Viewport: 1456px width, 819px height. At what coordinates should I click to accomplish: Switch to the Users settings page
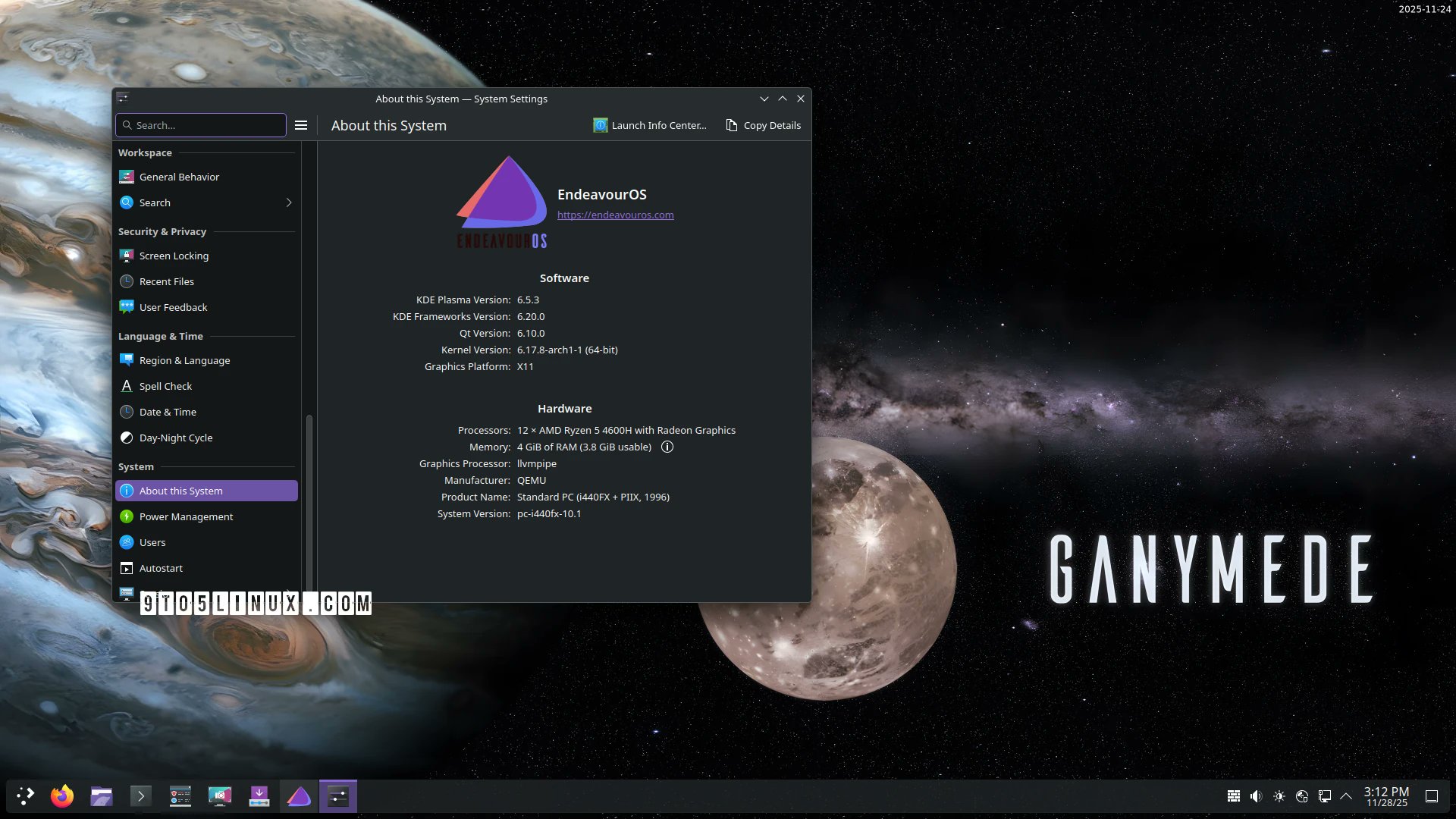coord(152,542)
